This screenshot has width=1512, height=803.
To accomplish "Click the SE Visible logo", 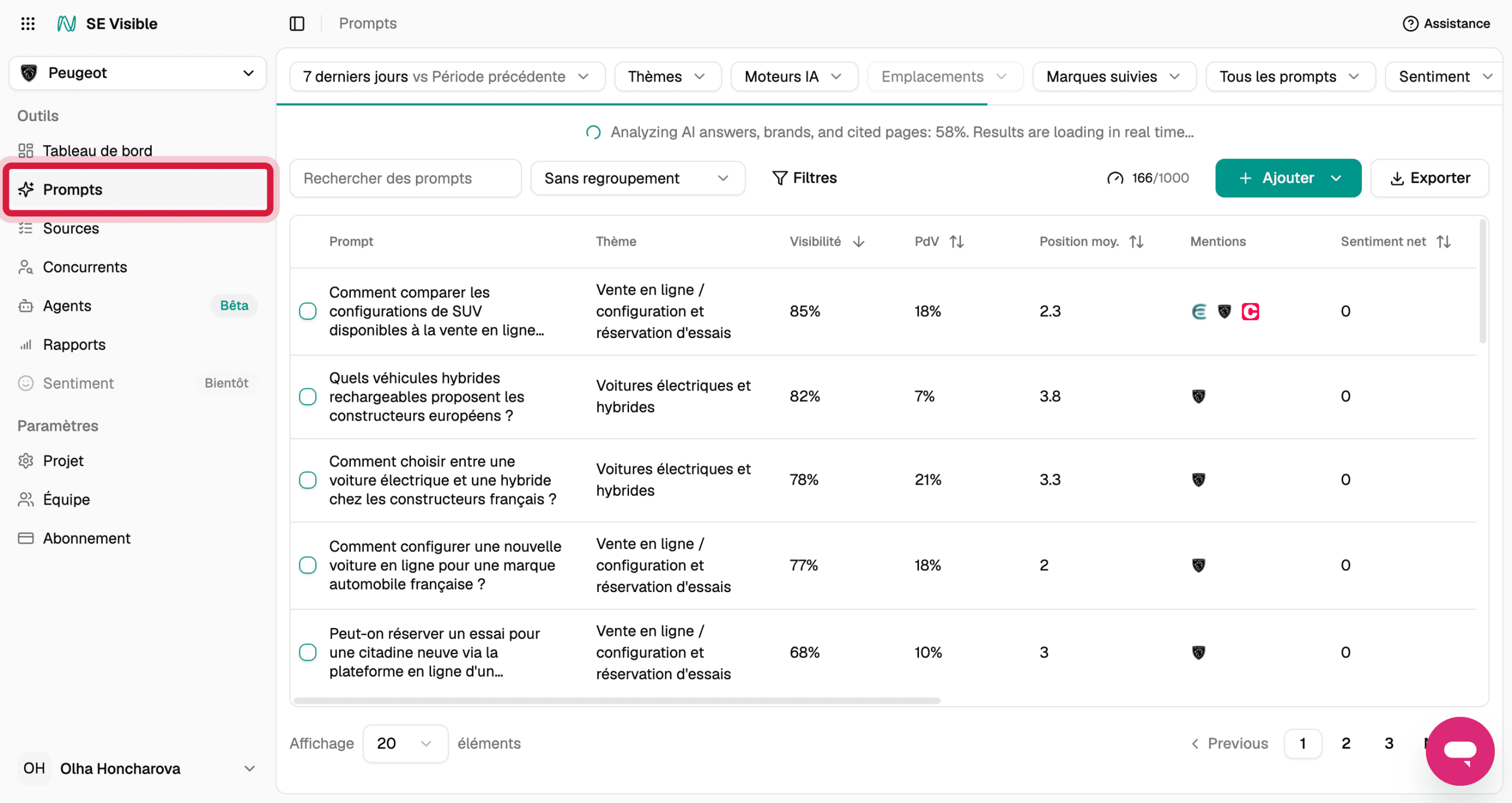I will [x=107, y=24].
